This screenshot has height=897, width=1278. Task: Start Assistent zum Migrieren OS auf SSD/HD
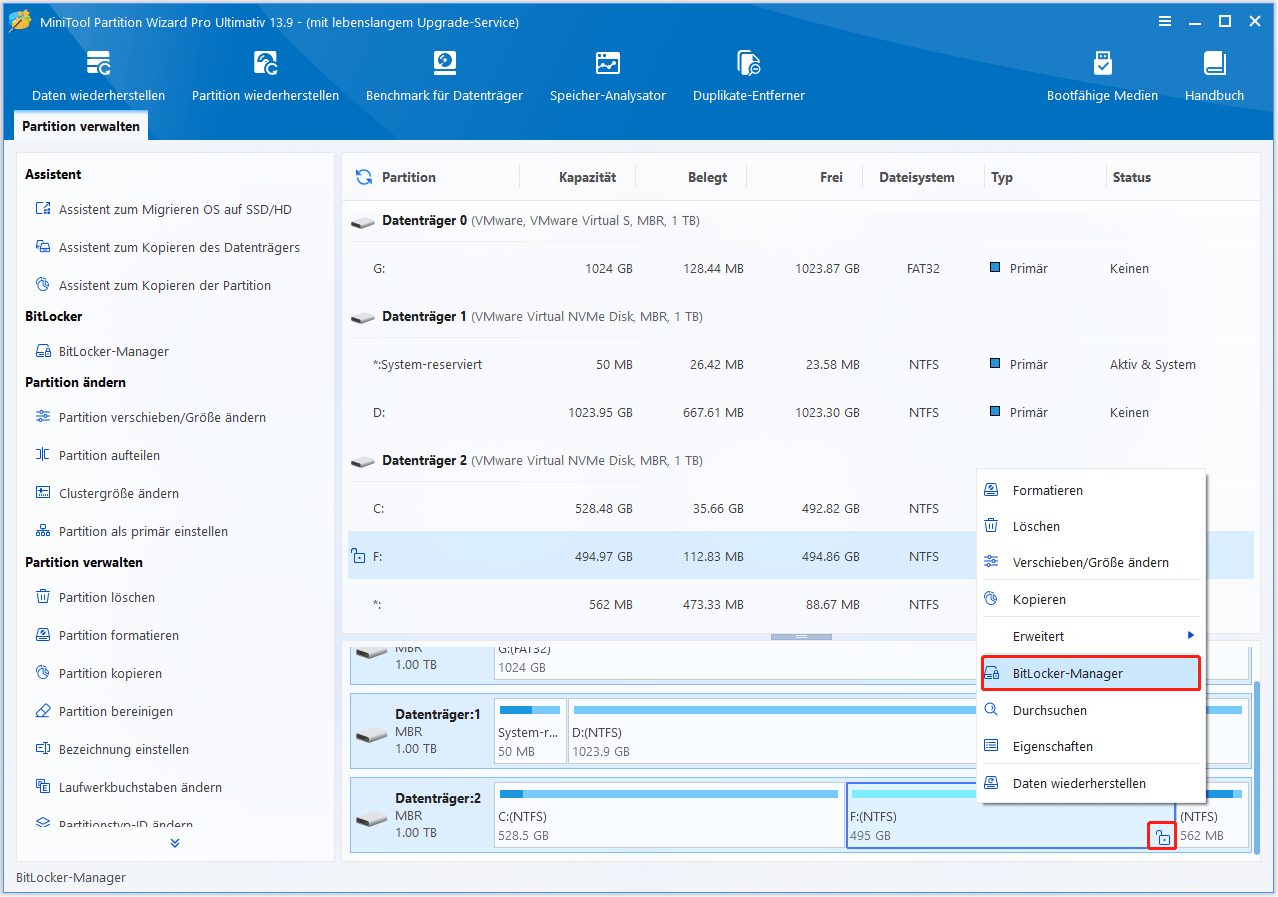click(163, 210)
